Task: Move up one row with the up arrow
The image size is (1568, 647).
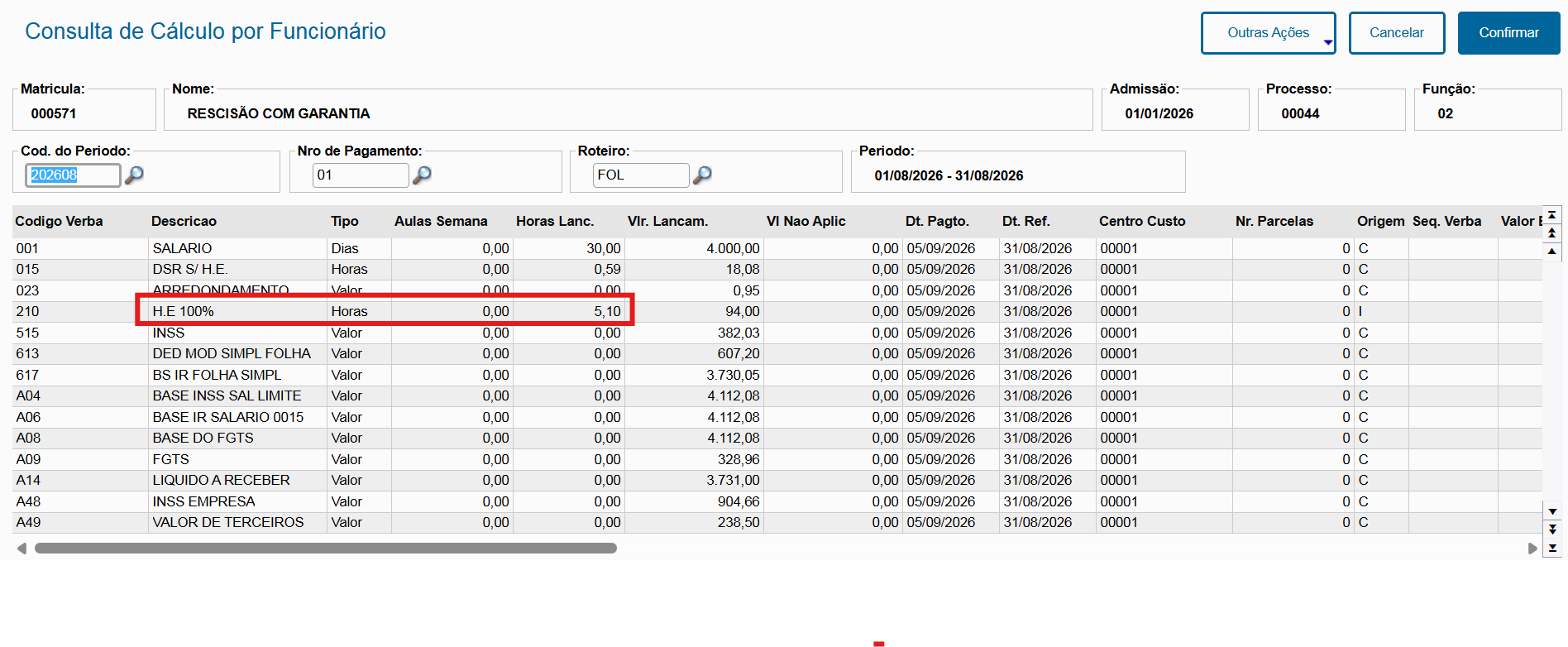Action: (x=1552, y=251)
